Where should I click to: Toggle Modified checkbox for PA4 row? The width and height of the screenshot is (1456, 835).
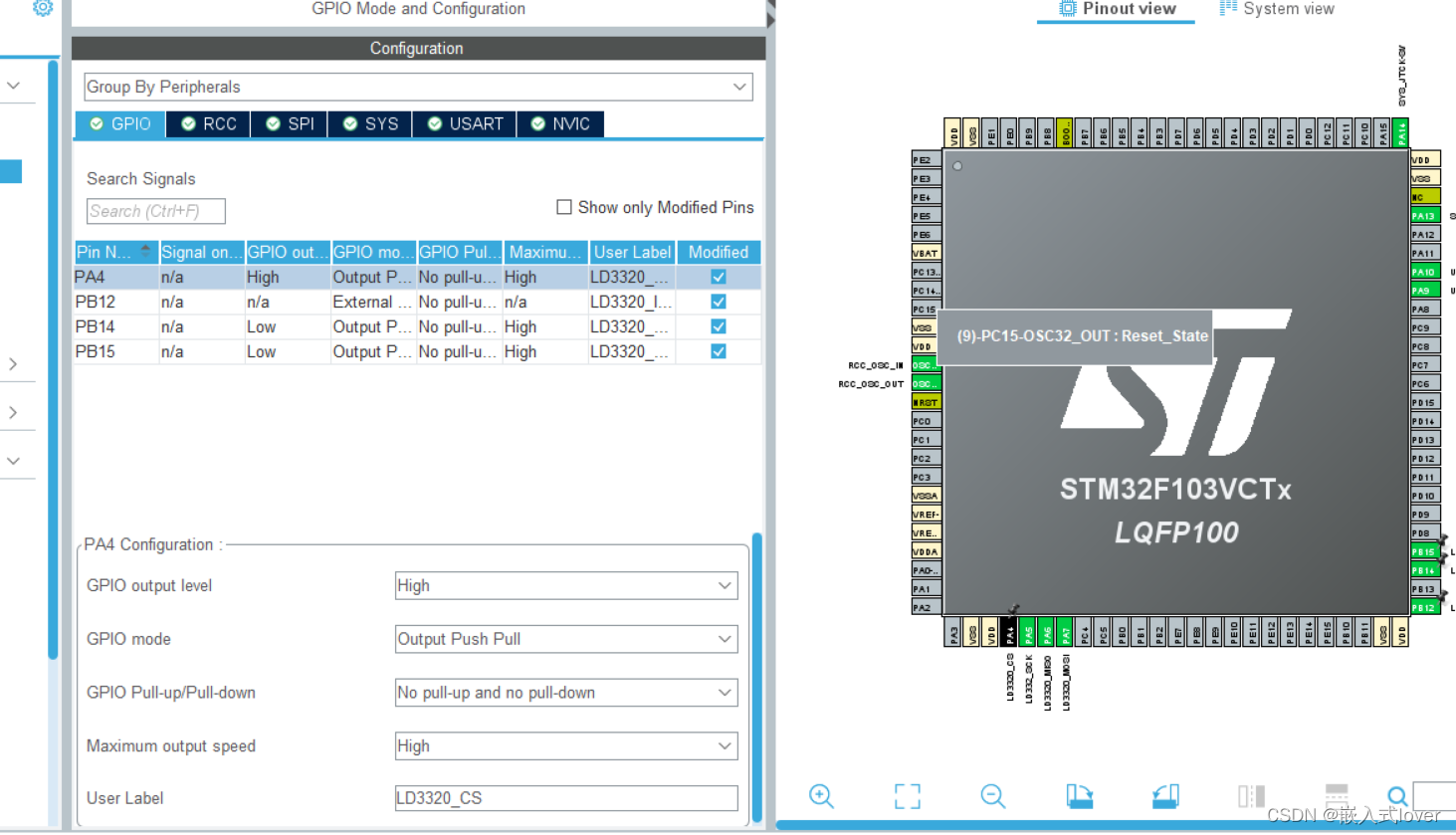point(719,277)
